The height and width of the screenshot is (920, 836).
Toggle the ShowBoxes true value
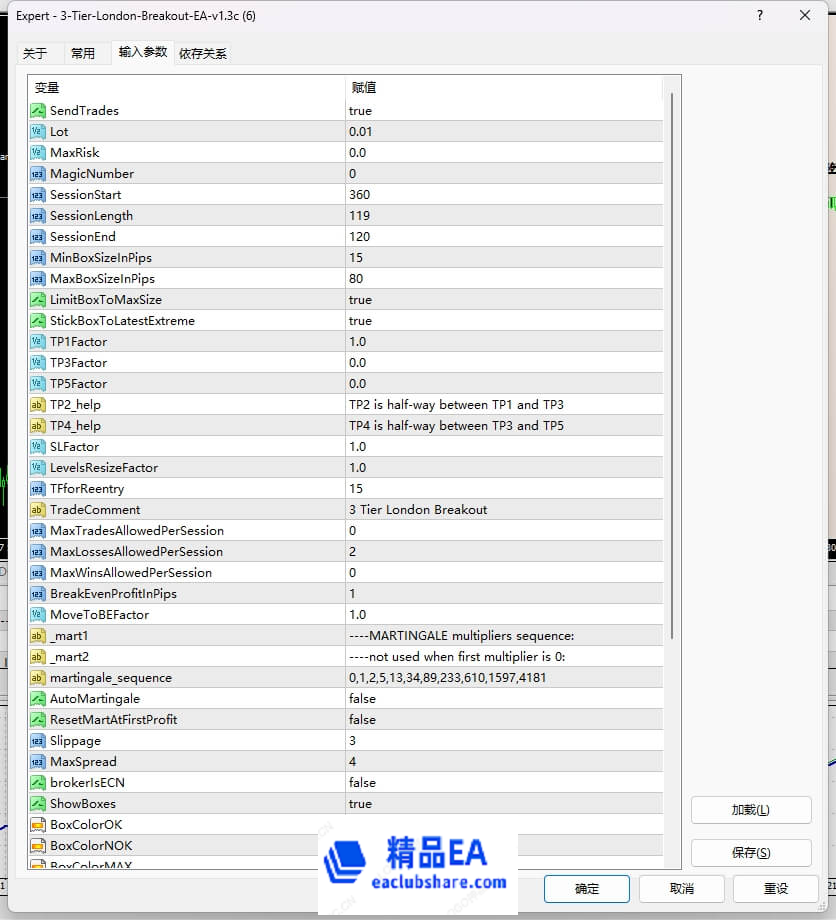pyautogui.click(x=360, y=804)
